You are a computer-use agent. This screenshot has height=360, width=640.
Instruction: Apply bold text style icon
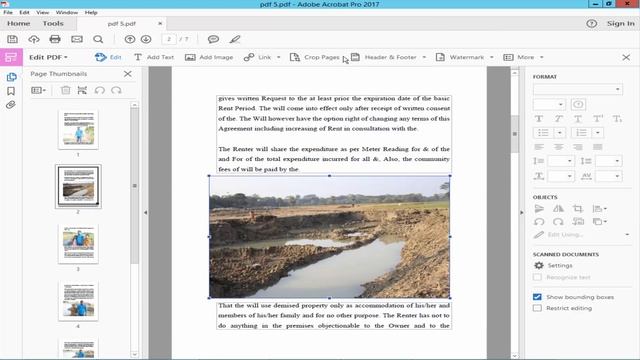pos(539,119)
